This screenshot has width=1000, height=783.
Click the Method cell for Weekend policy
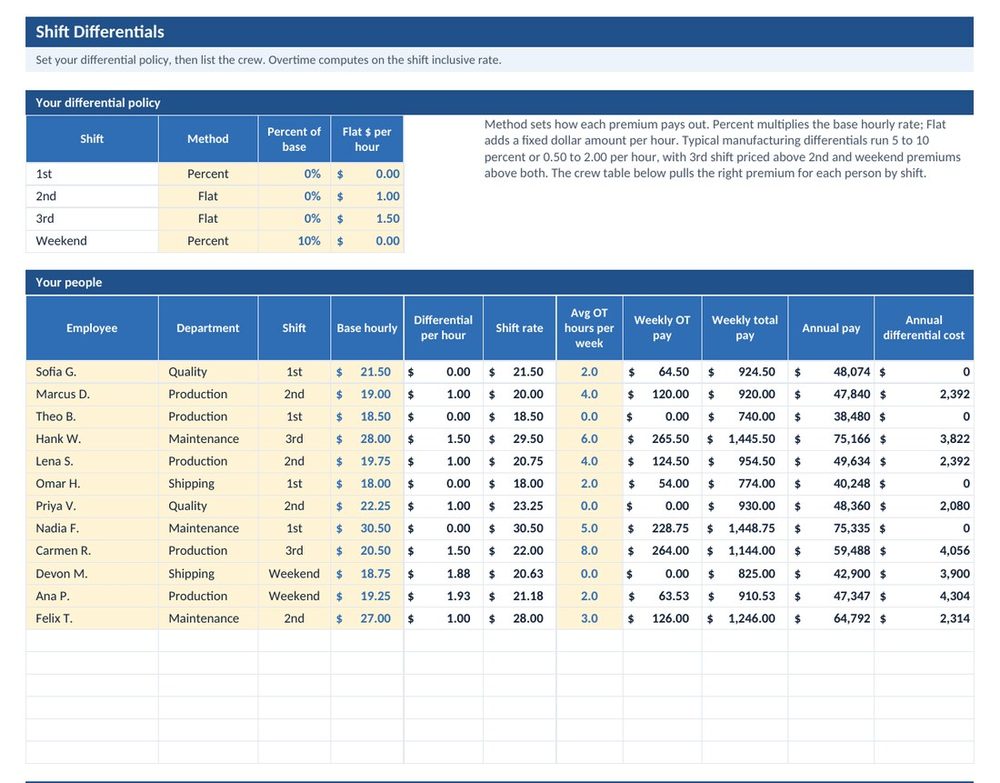[208, 241]
